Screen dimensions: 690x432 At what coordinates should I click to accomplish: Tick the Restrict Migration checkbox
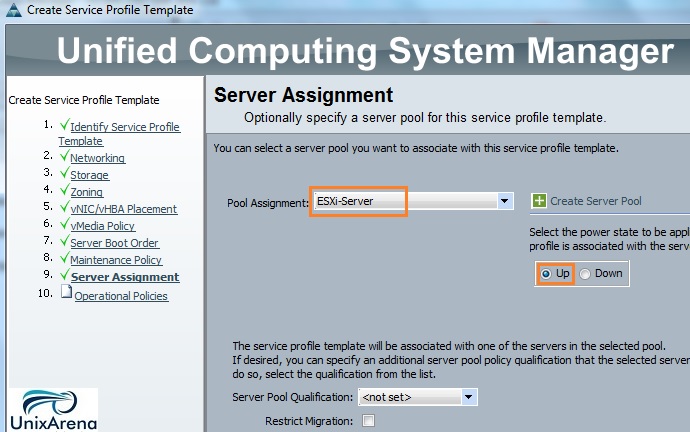[368, 421]
